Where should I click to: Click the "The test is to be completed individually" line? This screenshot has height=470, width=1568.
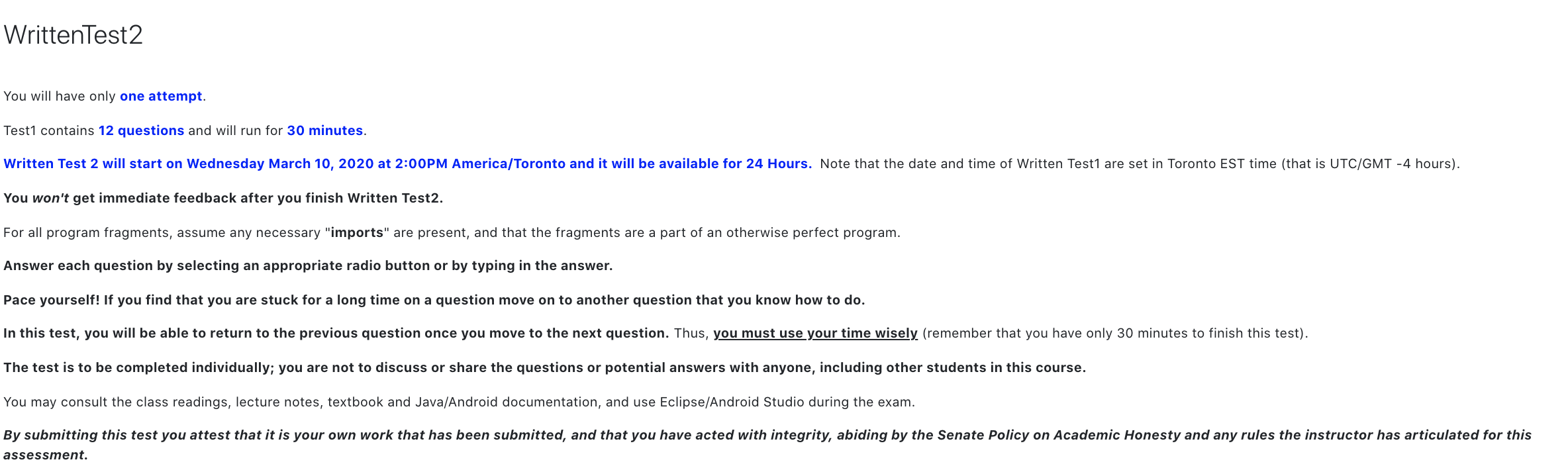pyautogui.click(x=544, y=367)
